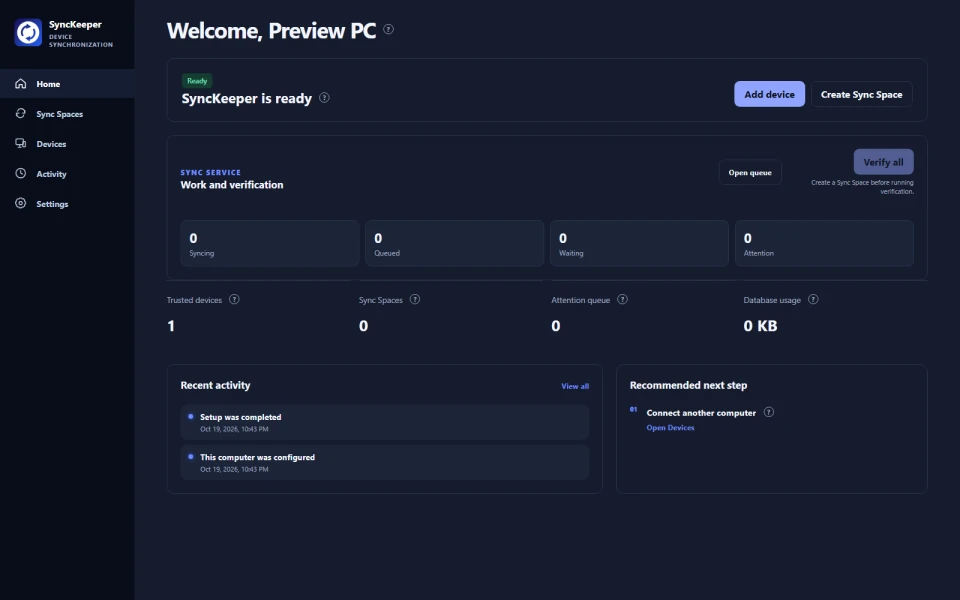Open help icon next to Sync Spaces stat

coord(414,299)
